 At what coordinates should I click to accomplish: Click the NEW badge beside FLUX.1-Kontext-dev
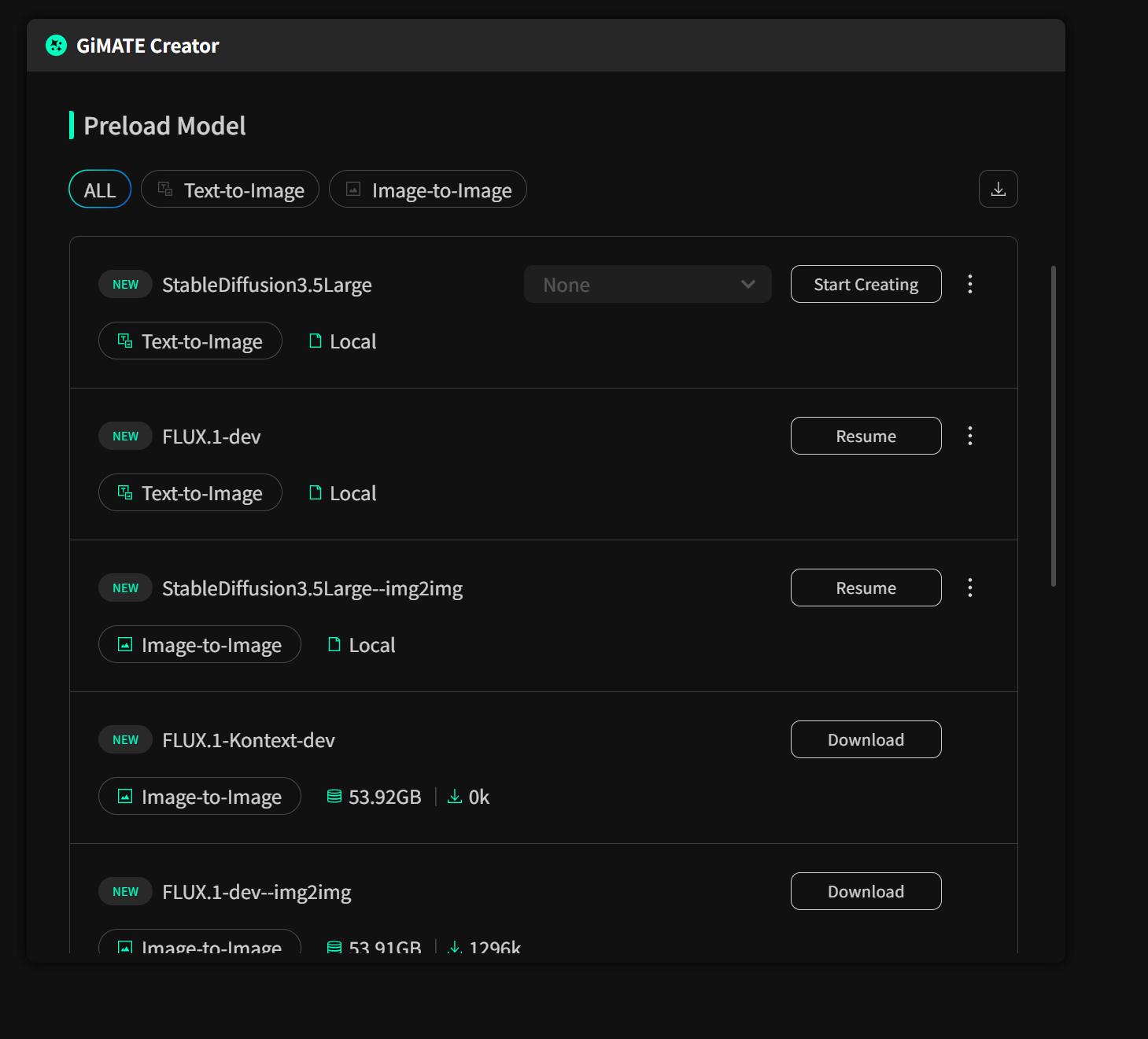point(125,739)
